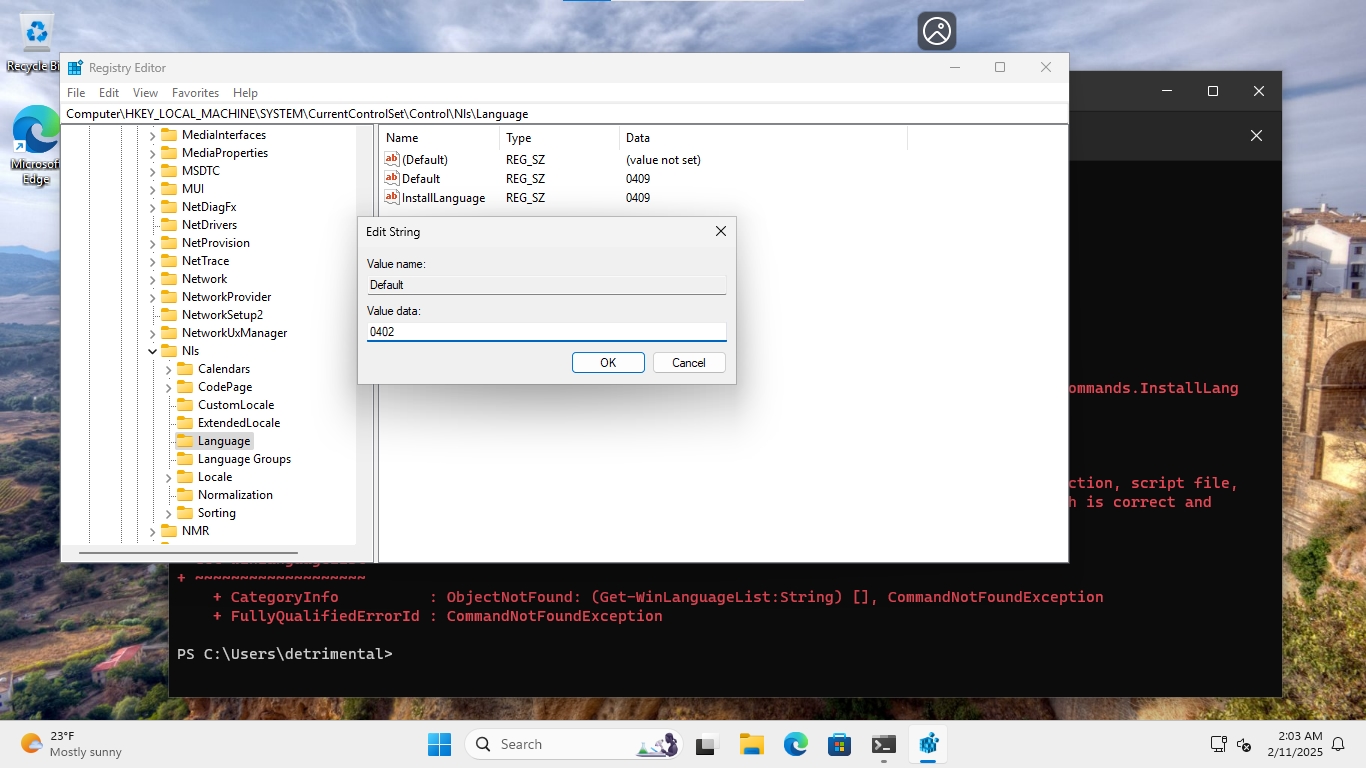The image size is (1366, 768).
Task: Cancel the Edit String dialog
Action: [x=689, y=363]
